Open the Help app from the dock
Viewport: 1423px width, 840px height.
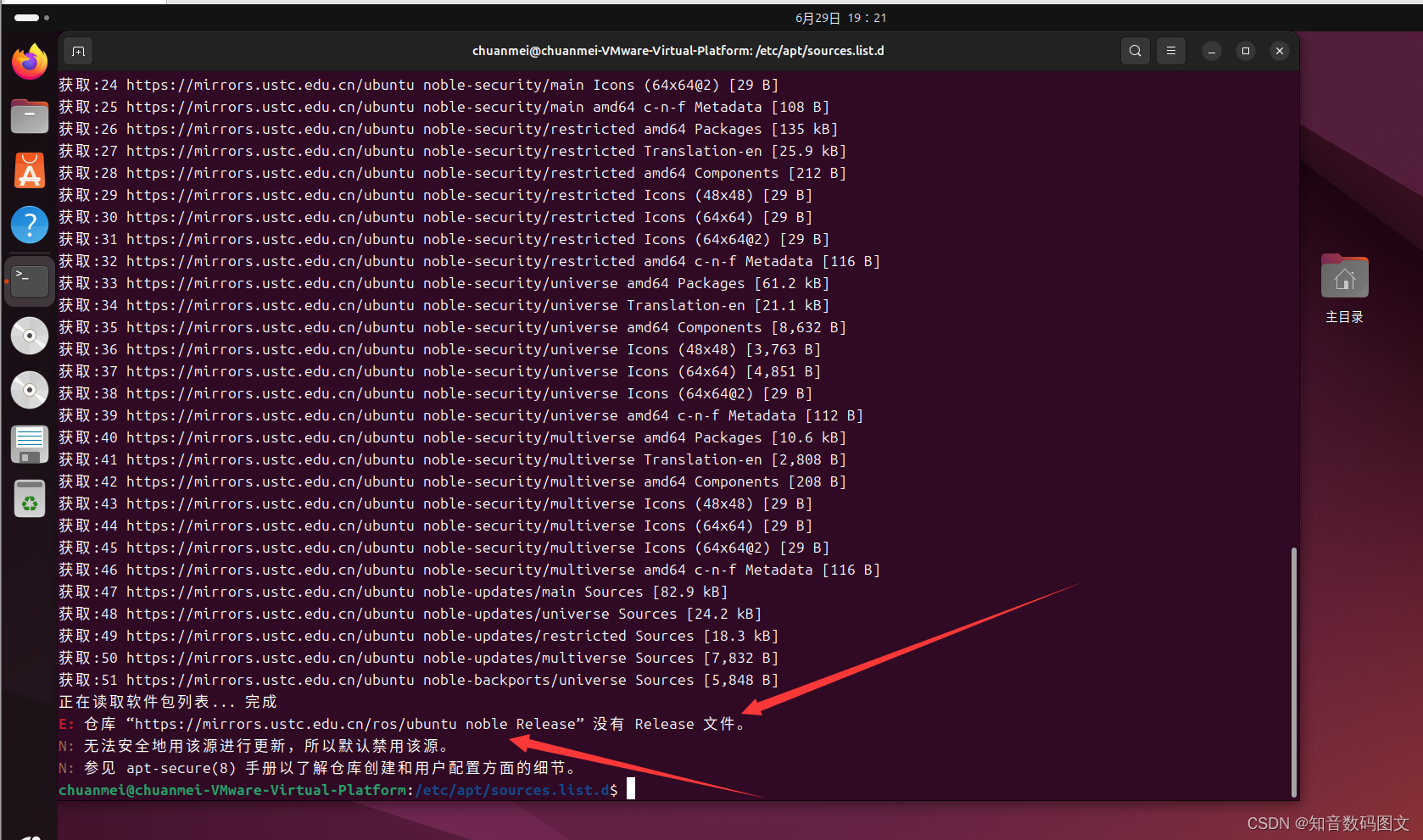coord(29,225)
